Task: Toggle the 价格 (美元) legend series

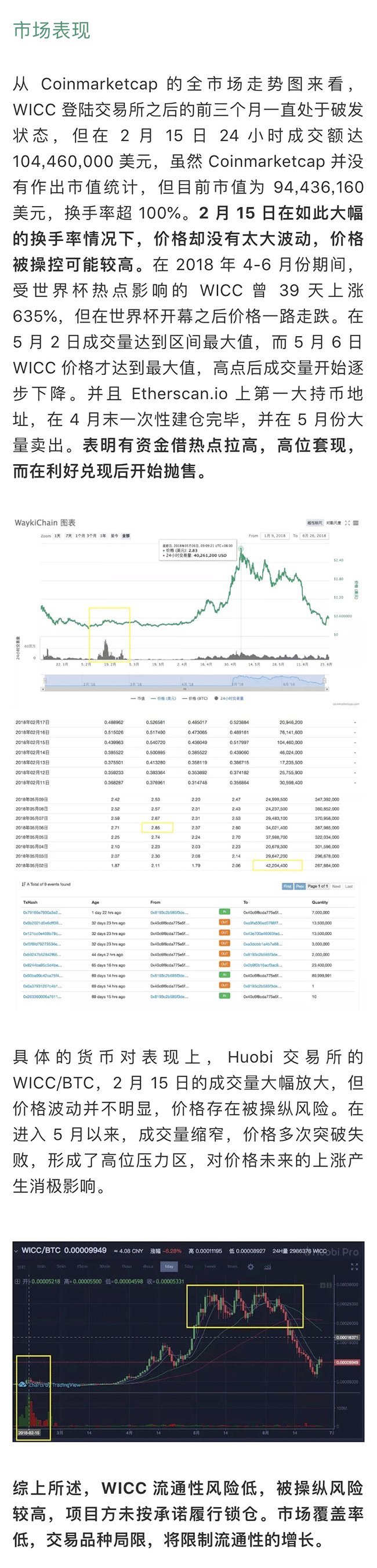Action: tap(163, 698)
